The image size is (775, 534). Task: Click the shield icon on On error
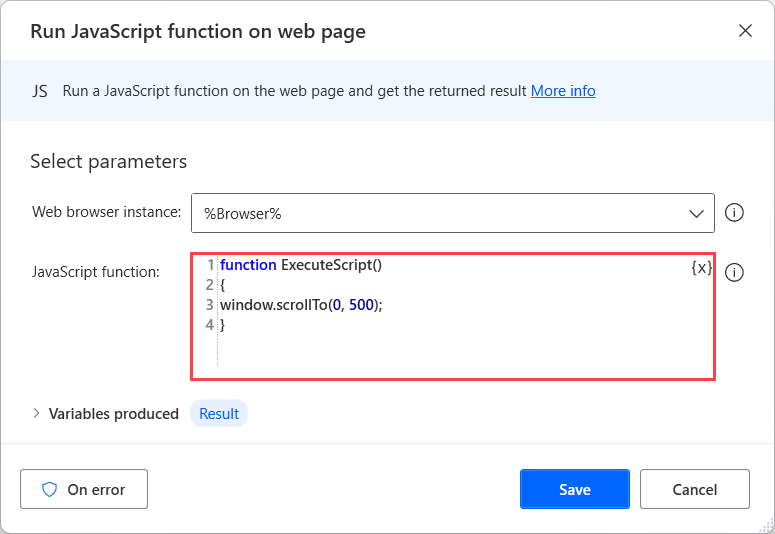point(49,490)
